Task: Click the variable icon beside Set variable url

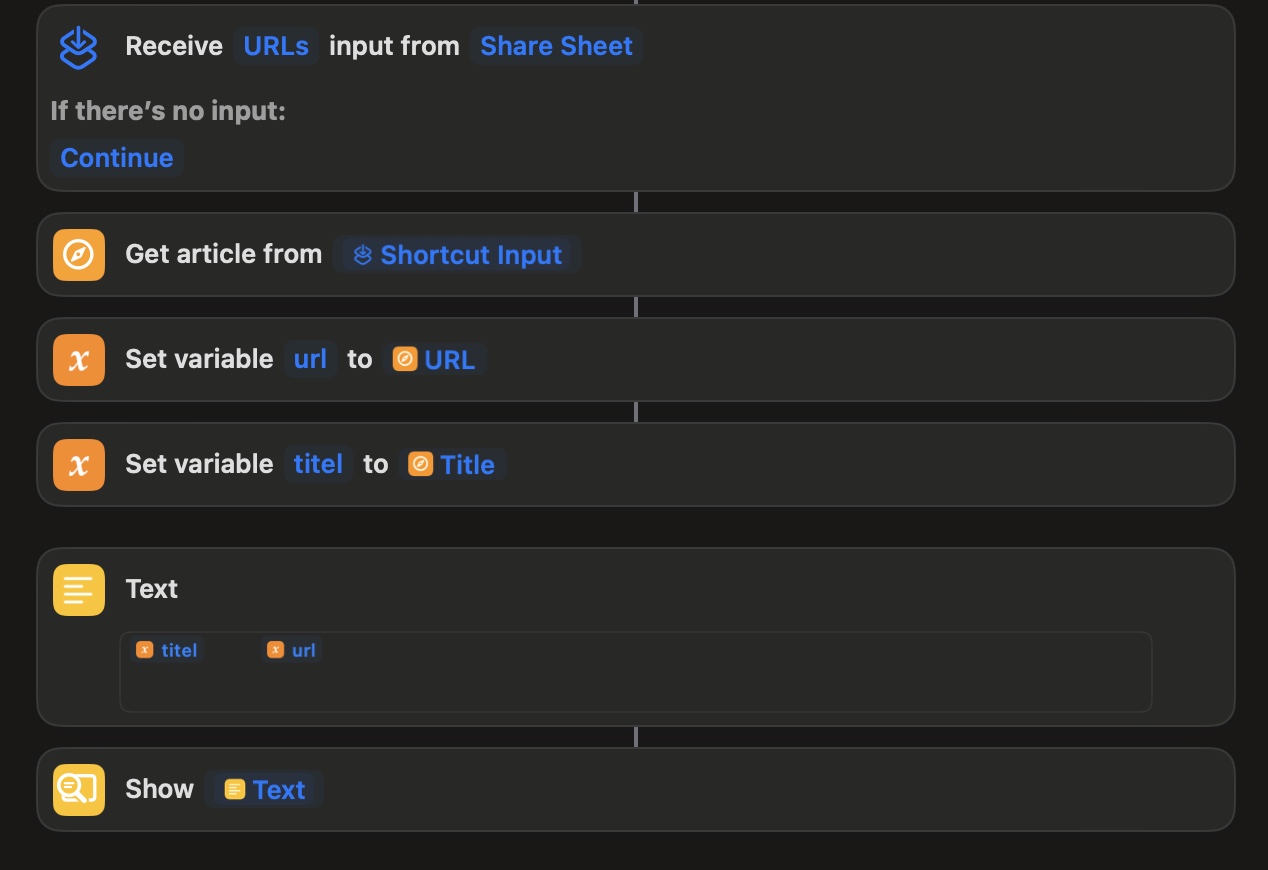Action: pyautogui.click(x=78, y=360)
